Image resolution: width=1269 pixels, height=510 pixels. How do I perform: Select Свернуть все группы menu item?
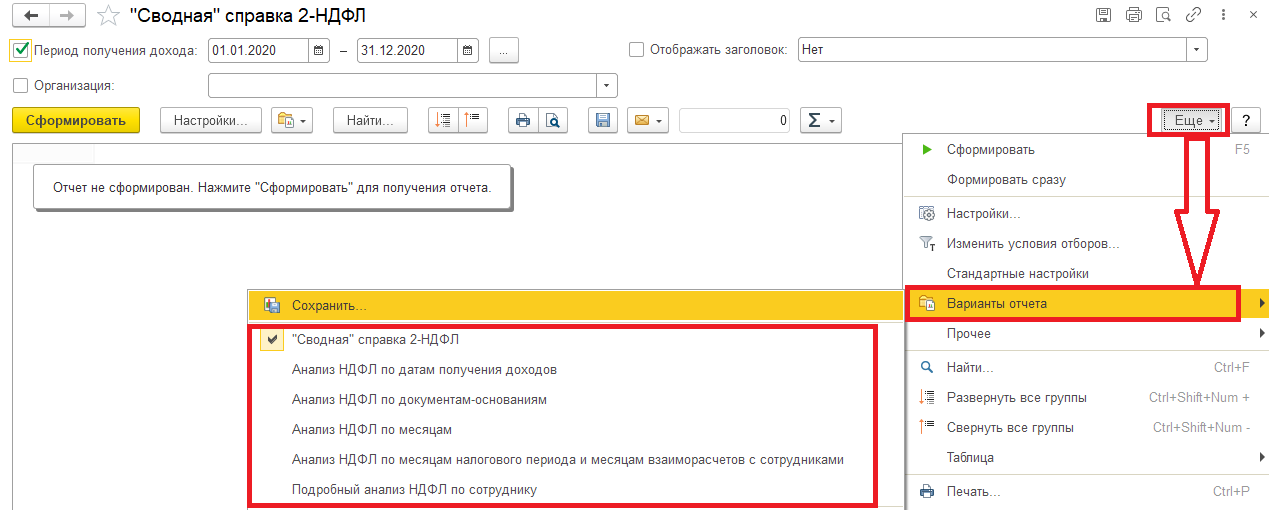click(1085, 427)
